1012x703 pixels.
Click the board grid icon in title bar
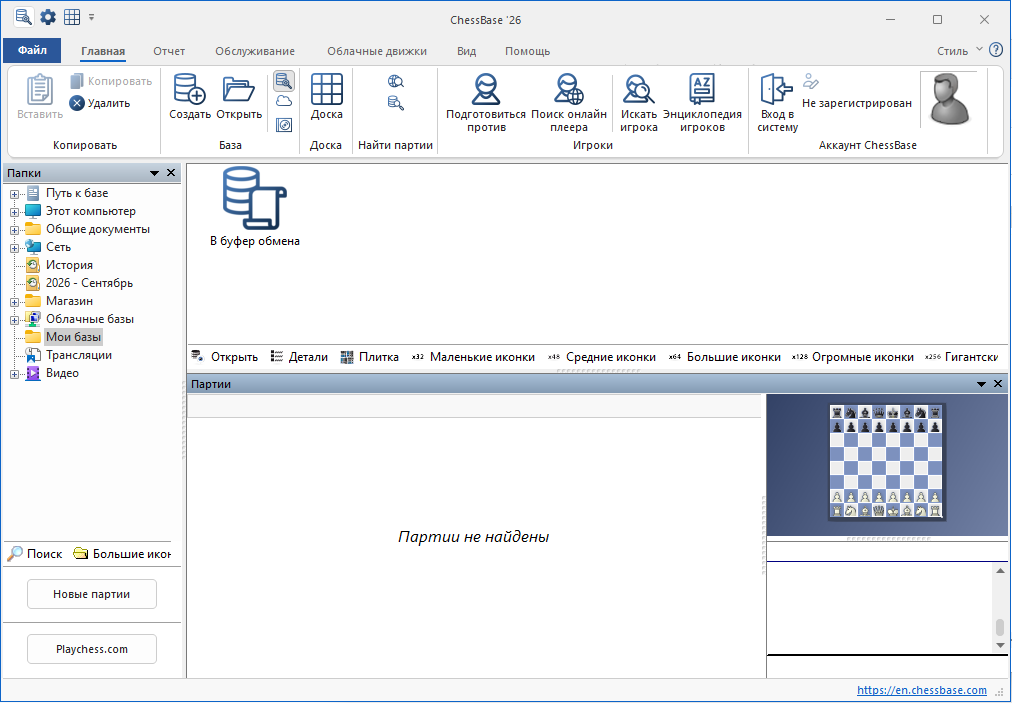click(x=72, y=17)
